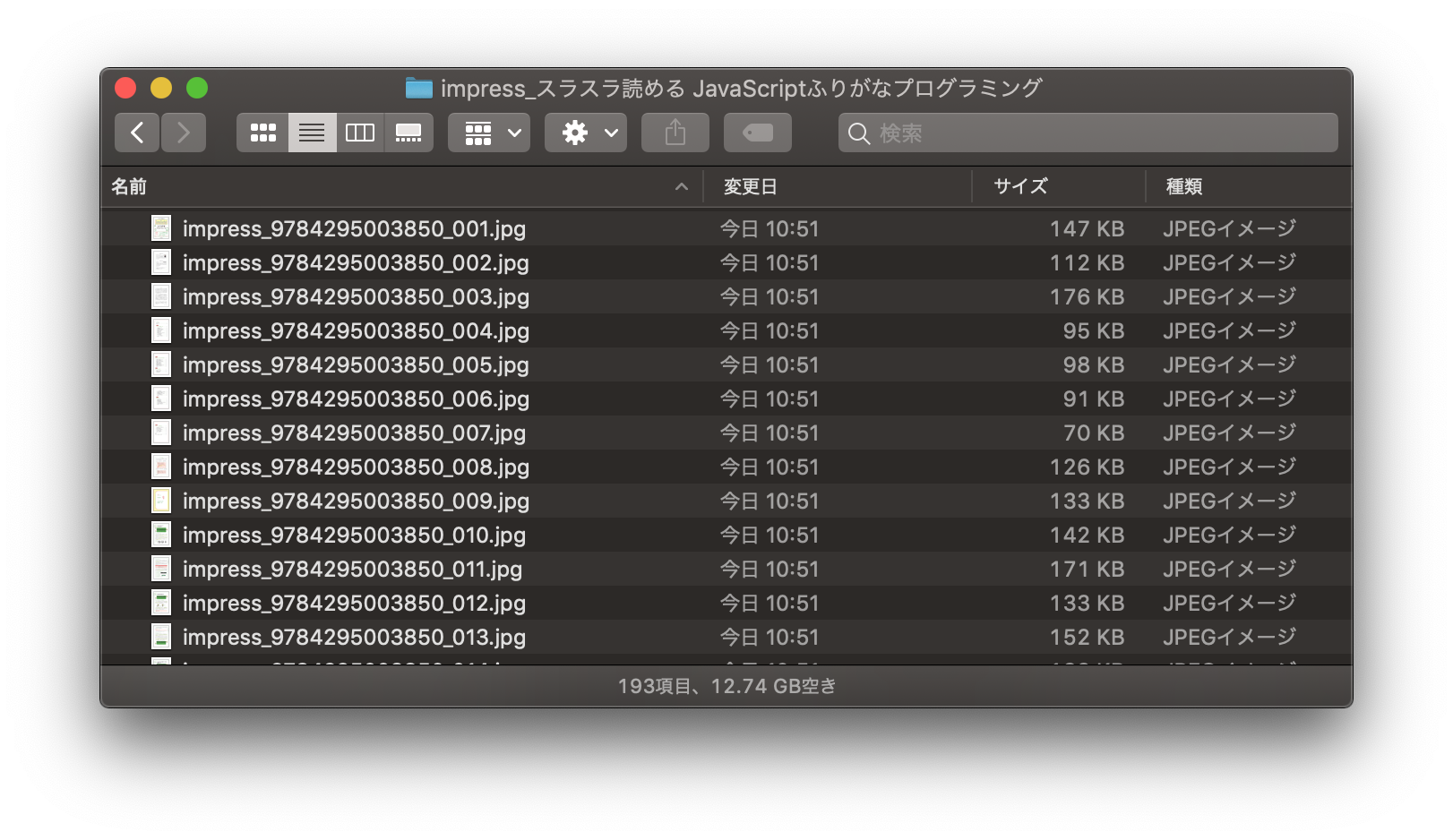
Task: Click the 70 KB size value
Action: (1094, 433)
